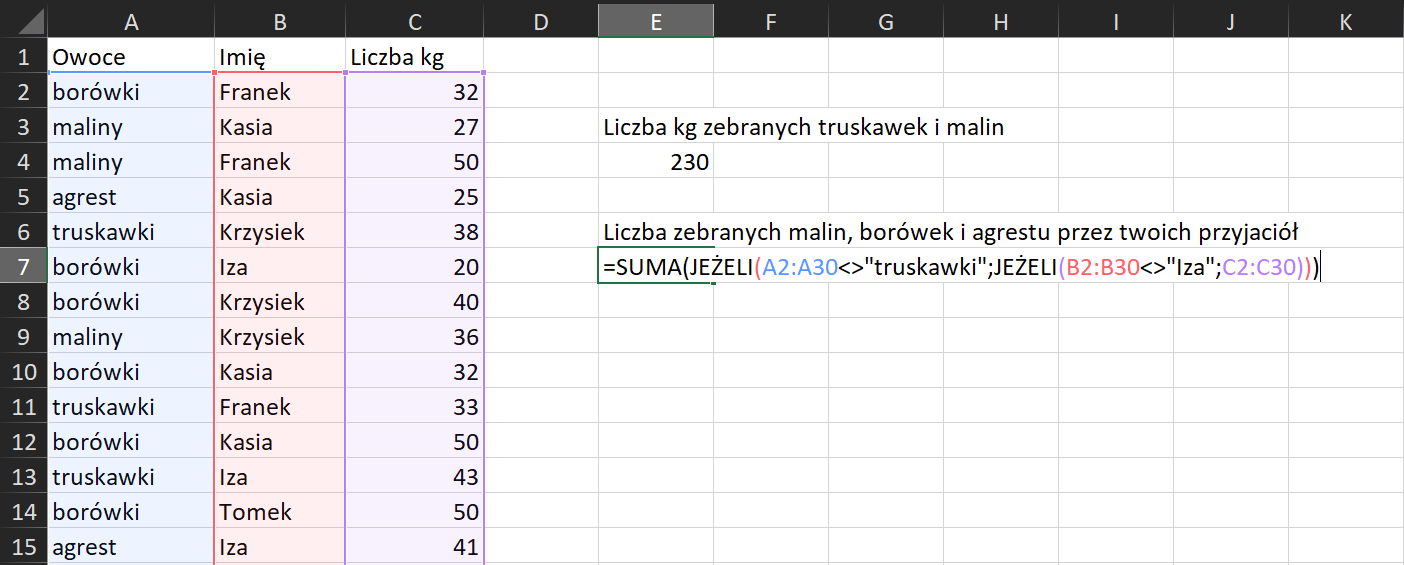Select the "Tomek" name cell
Screen dimensions: 1404x565
279,512
